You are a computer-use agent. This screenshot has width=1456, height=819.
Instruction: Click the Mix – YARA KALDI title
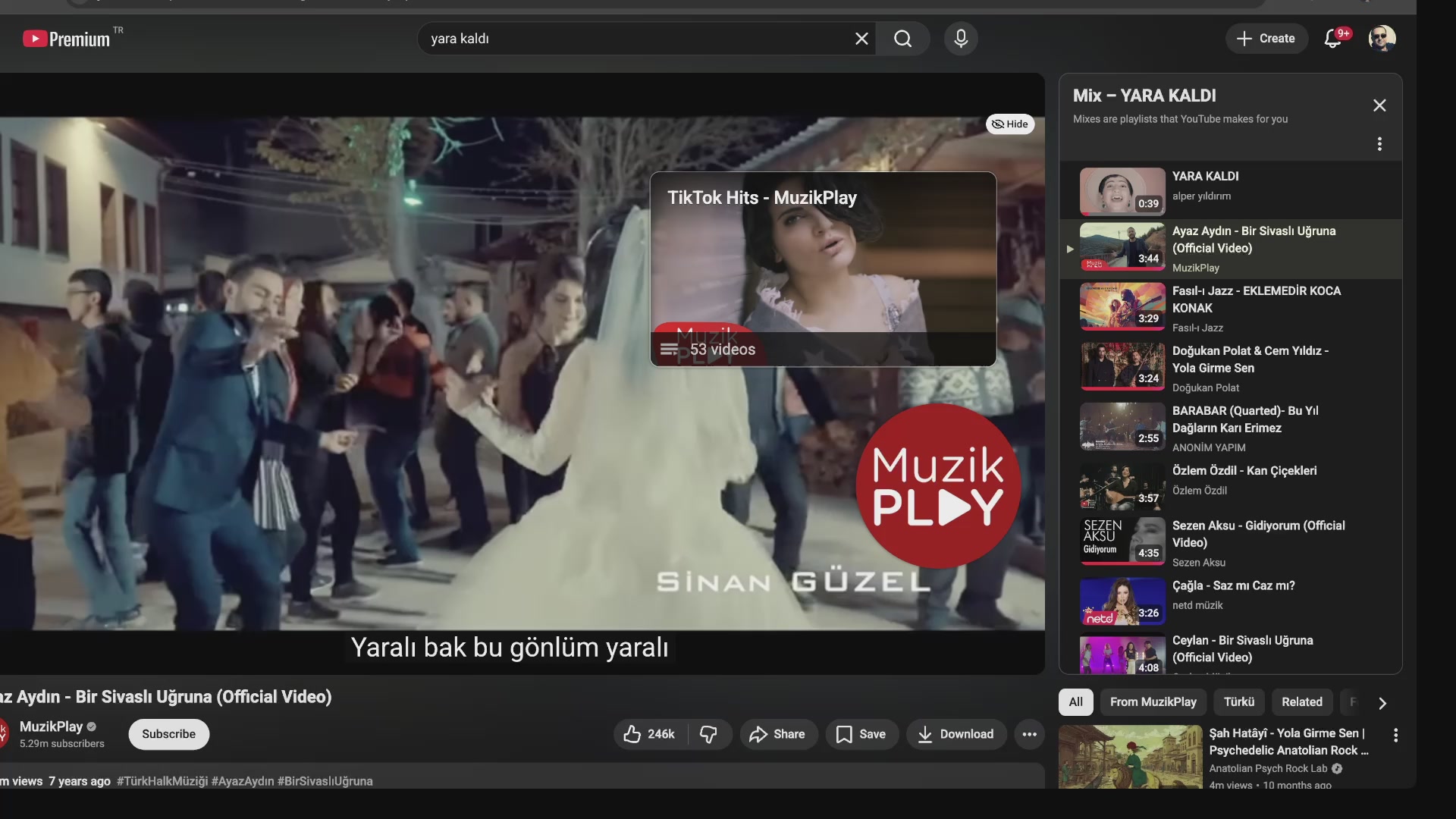tap(1144, 96)
